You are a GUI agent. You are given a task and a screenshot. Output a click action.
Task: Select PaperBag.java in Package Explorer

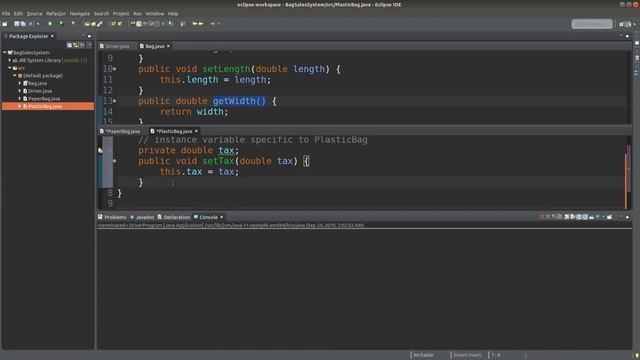(44, 98)
